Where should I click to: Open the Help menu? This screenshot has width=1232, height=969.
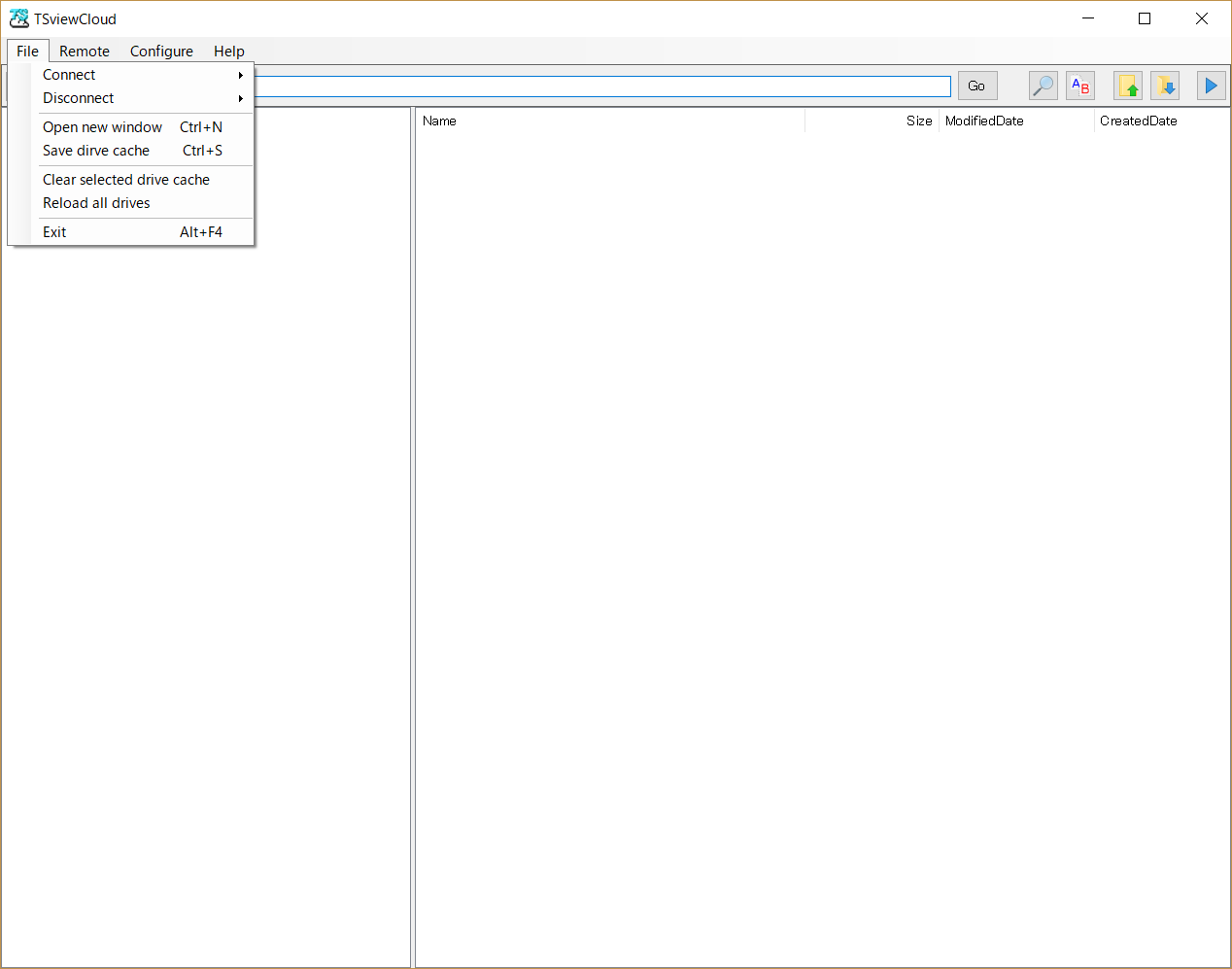(x=229, y=52)
